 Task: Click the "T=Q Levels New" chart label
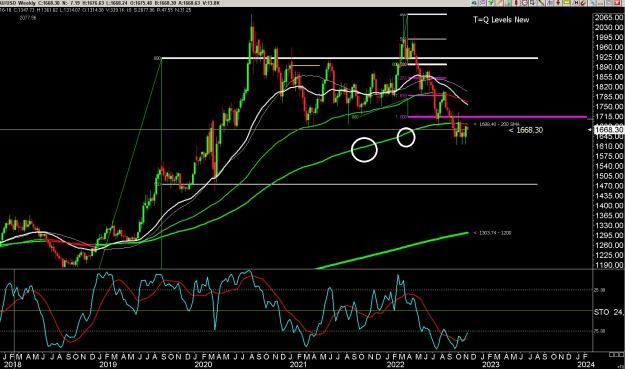tap(501, 20)
